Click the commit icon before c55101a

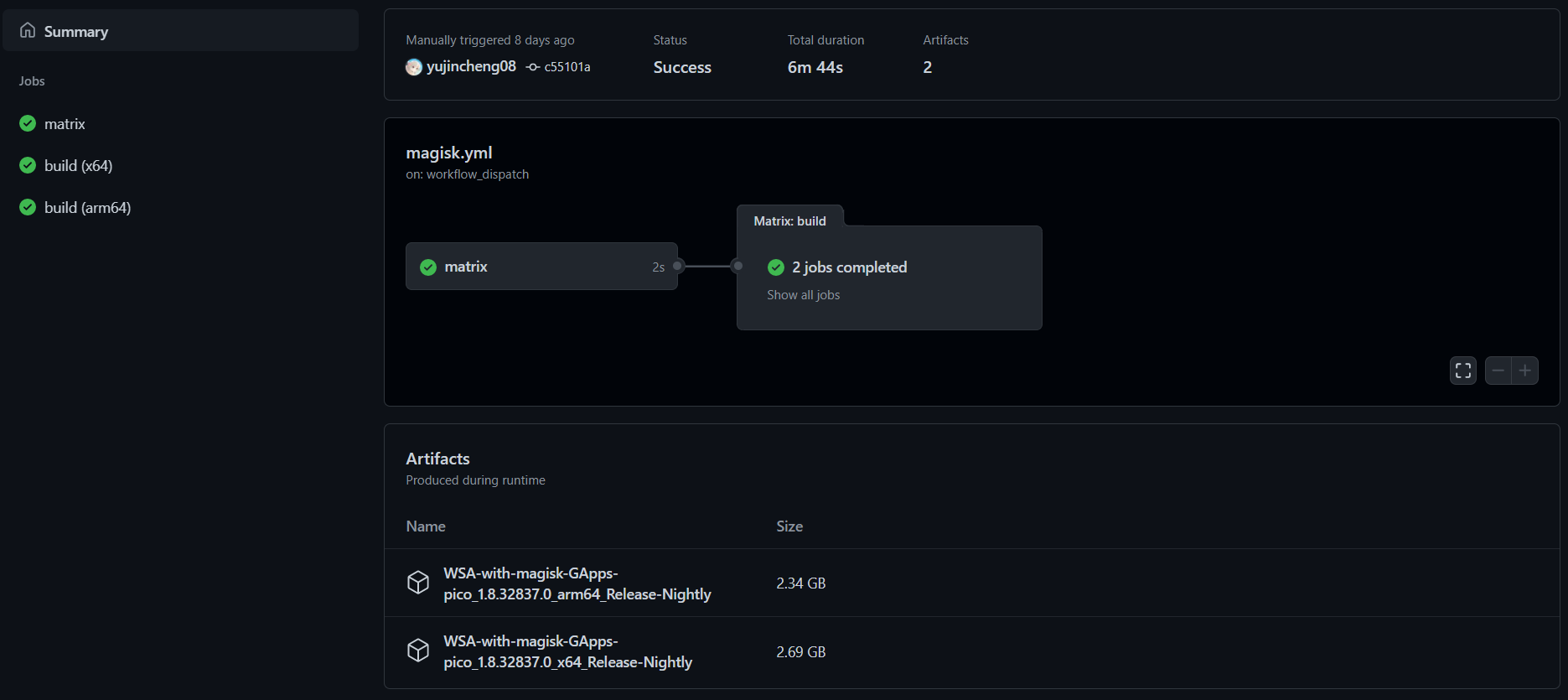[x=533, y=67]
